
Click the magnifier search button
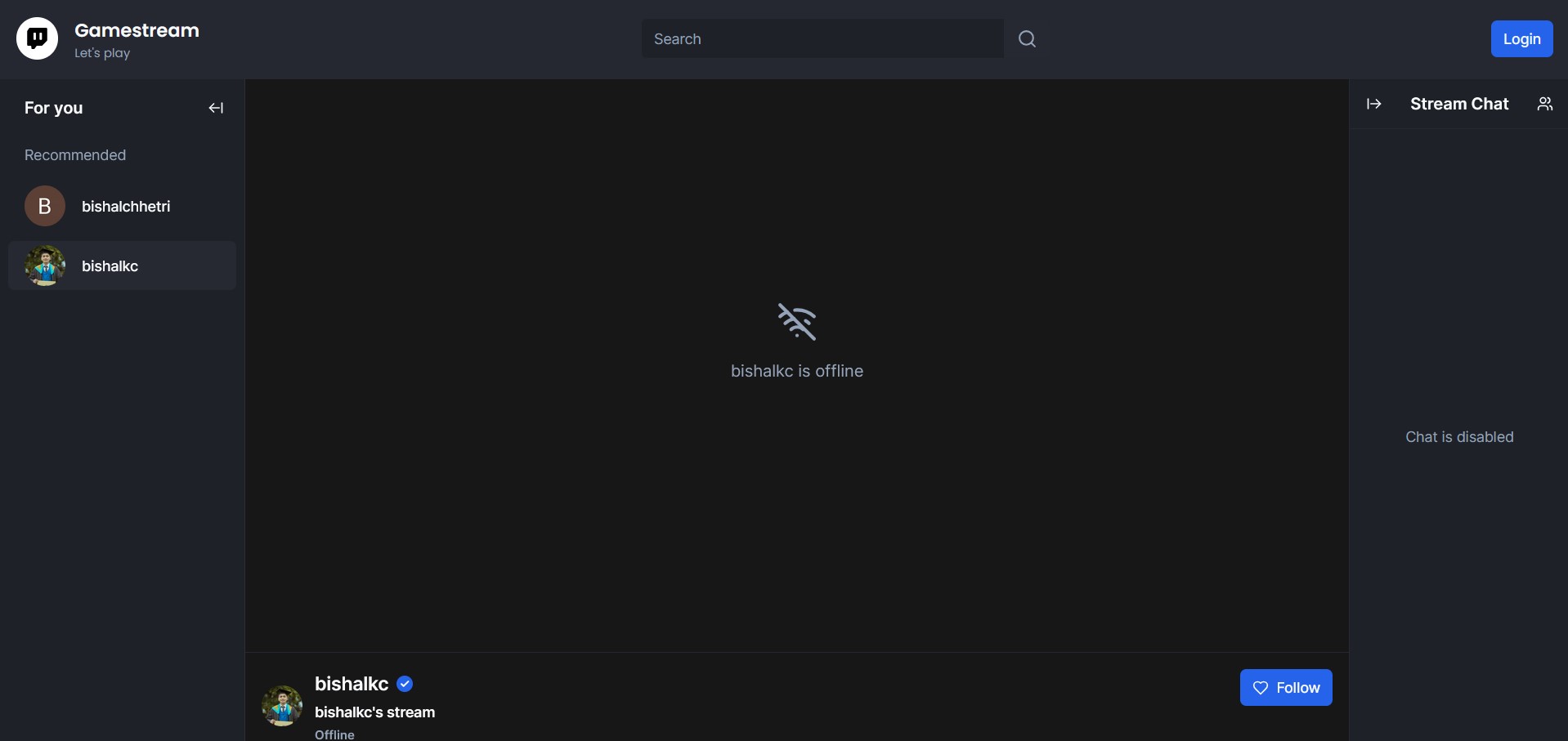pos(1027,38)
